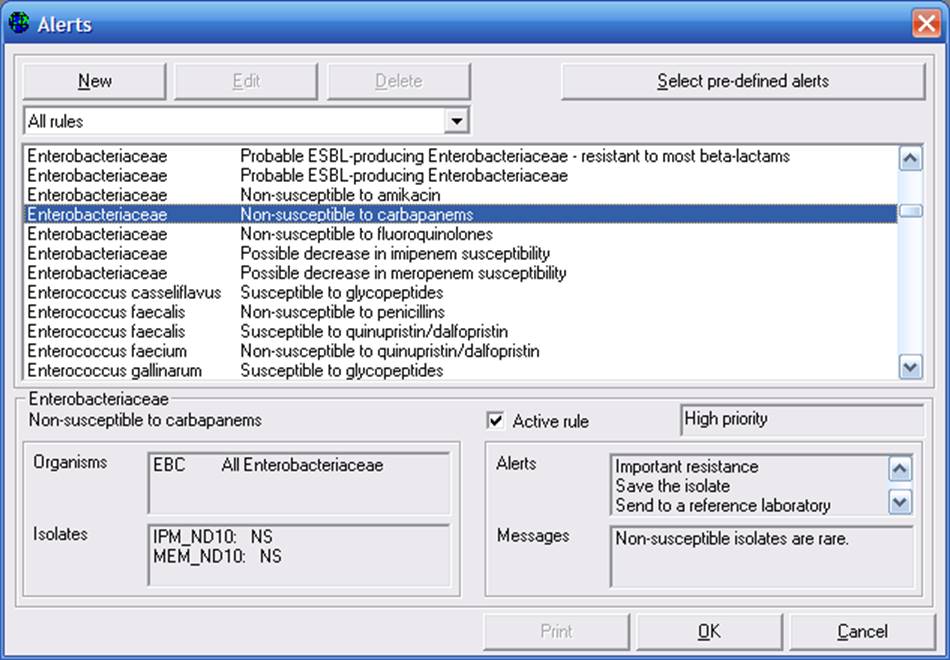Click the globe icon in the title bar
This screenshot has height=660, width=950.
[x=19, y=23]
